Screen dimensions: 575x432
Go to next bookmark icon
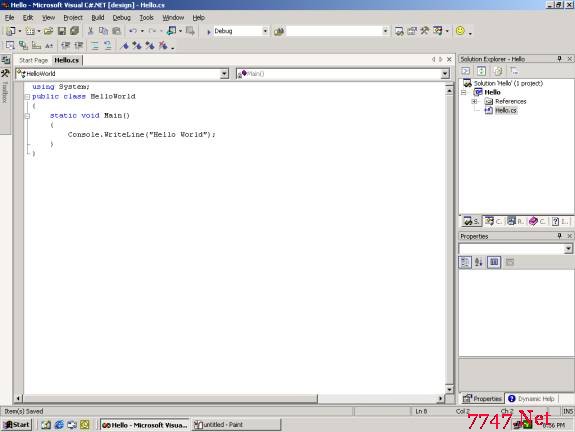point(137,45)
